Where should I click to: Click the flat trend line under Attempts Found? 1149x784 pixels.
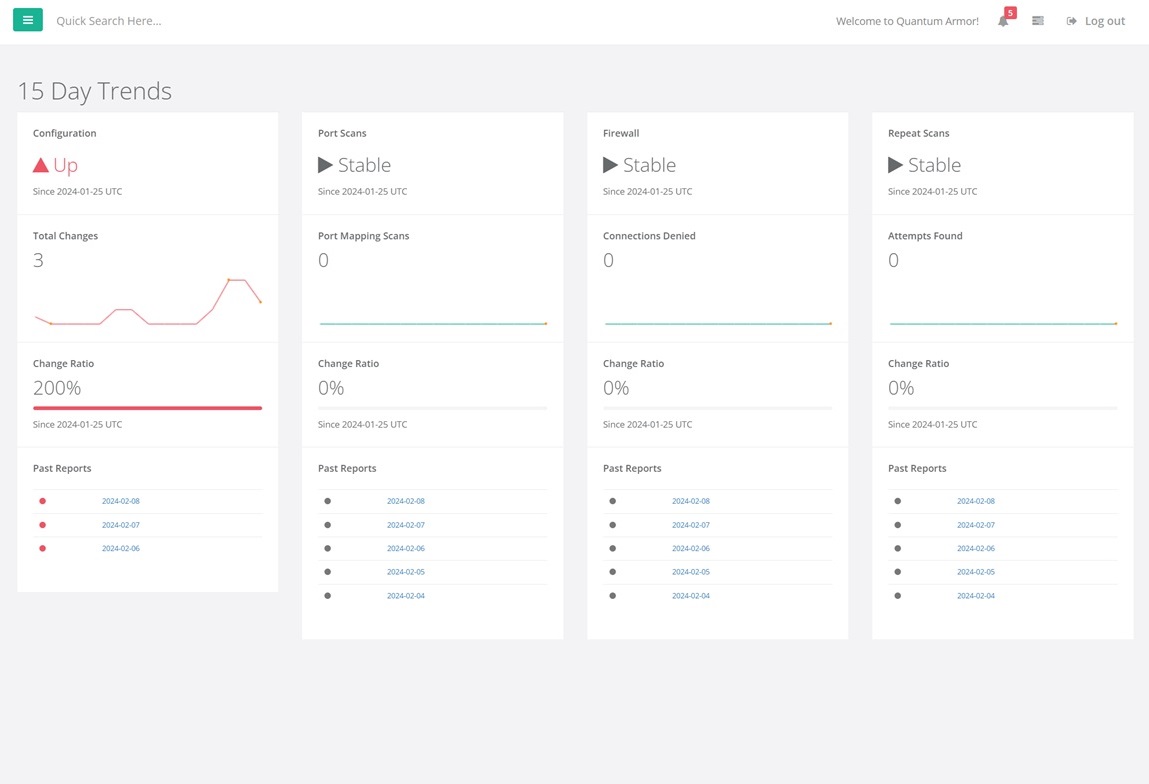tap(1002, 323)
